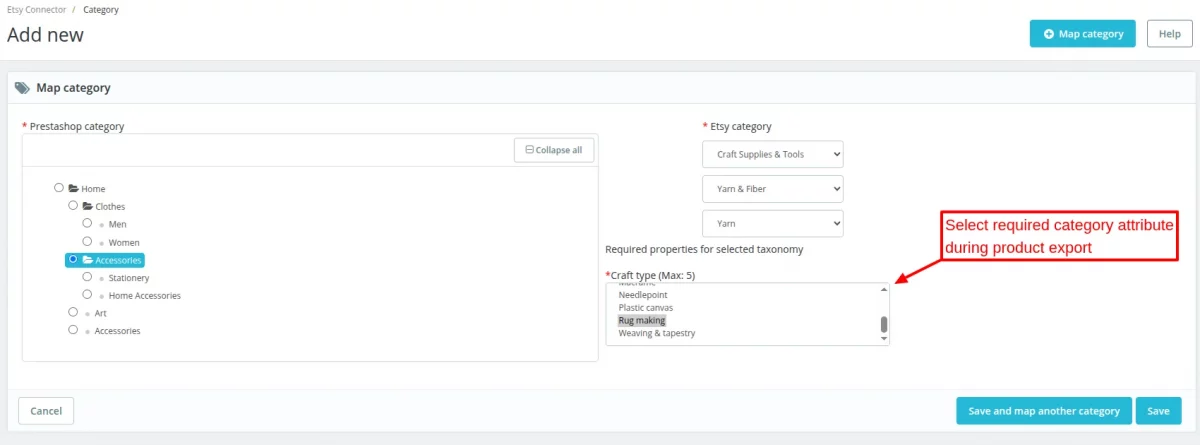Choose the Women category radio button
Screen dimensions: 1200x445
point(88,241)
